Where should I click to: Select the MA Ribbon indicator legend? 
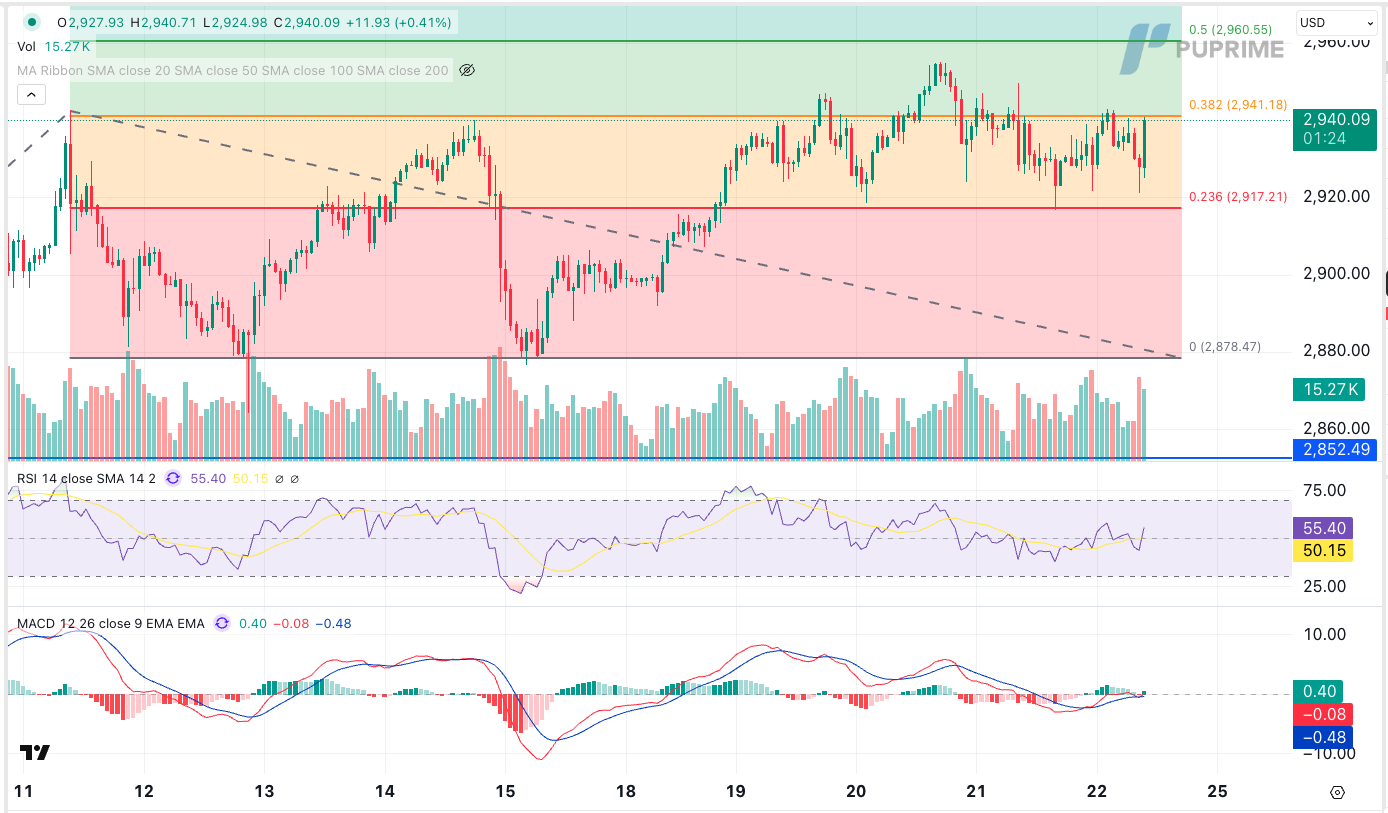232,70
